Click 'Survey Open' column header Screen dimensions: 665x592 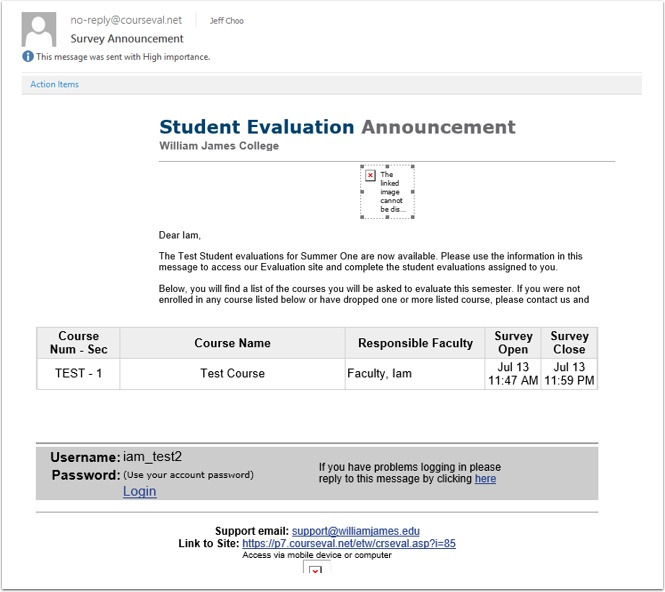(x=513, y=343)
